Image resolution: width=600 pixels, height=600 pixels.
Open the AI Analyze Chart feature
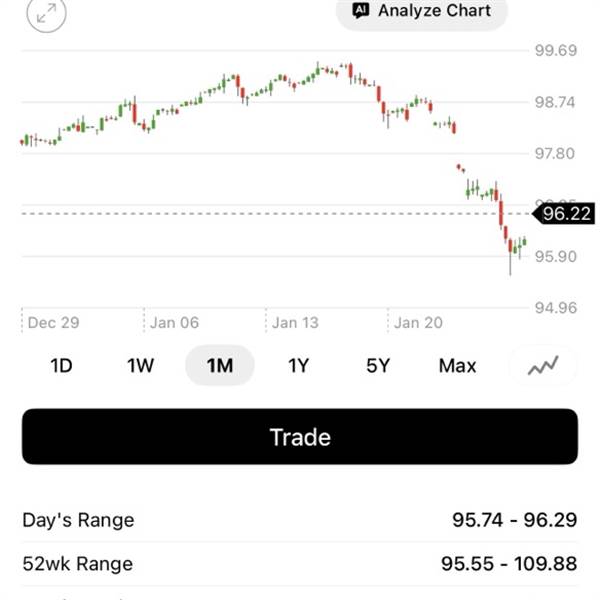coord(421,12)
